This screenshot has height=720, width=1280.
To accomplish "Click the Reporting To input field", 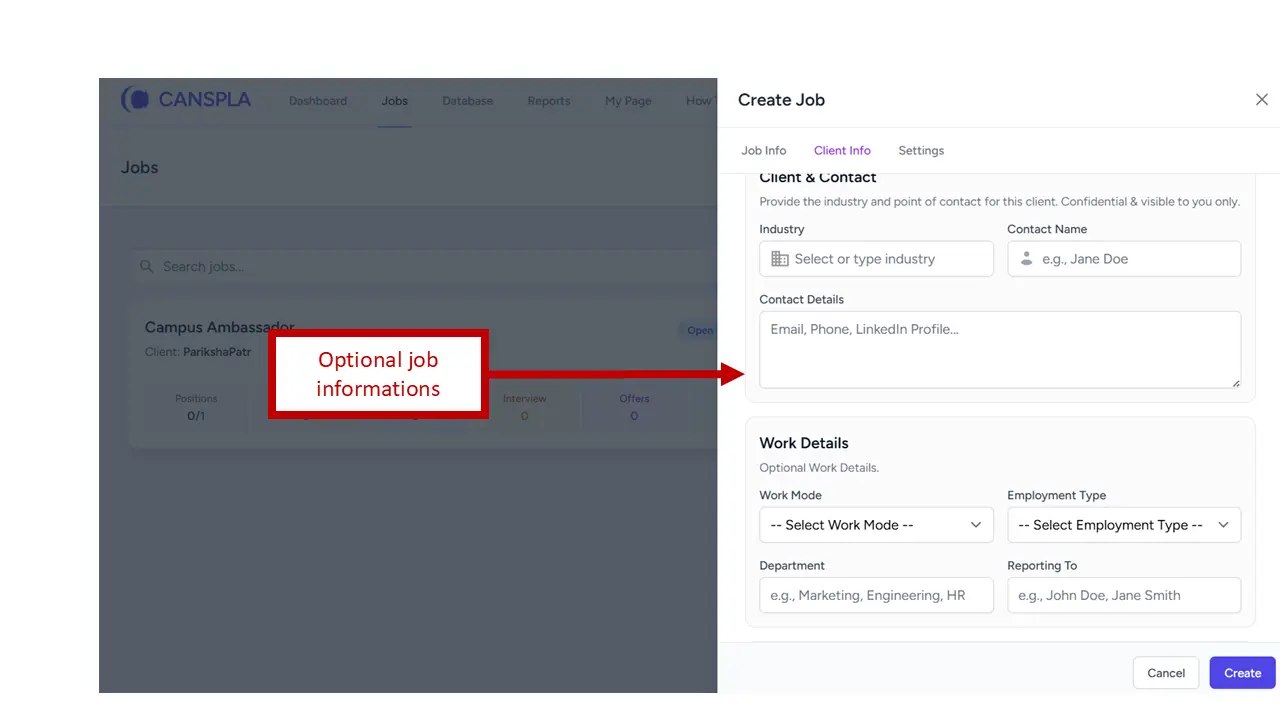I will pos(1124,595).
